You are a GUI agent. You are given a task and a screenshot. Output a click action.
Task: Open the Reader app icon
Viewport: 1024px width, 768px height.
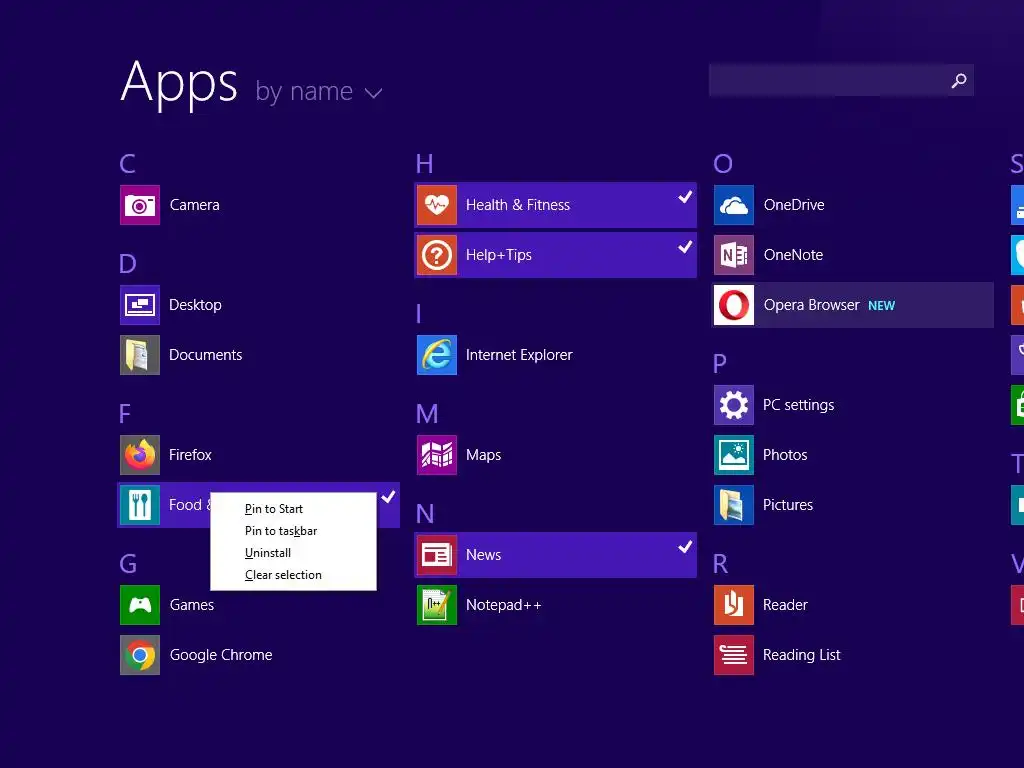pyautogui.click(x=734, y=605)
